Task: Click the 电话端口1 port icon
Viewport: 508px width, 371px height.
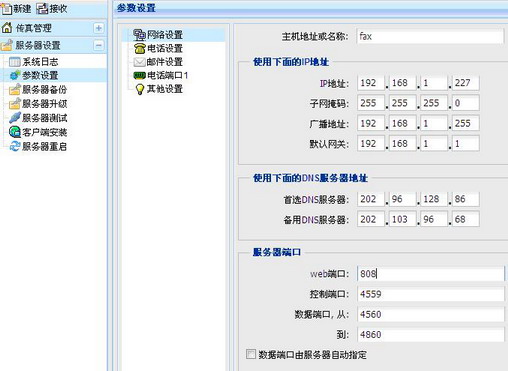Action: 139,75
